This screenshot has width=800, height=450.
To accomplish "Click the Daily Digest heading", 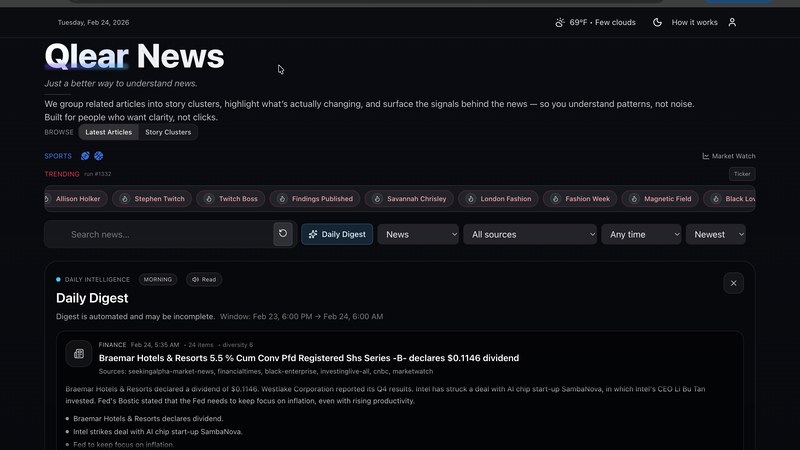I will 92,298.
